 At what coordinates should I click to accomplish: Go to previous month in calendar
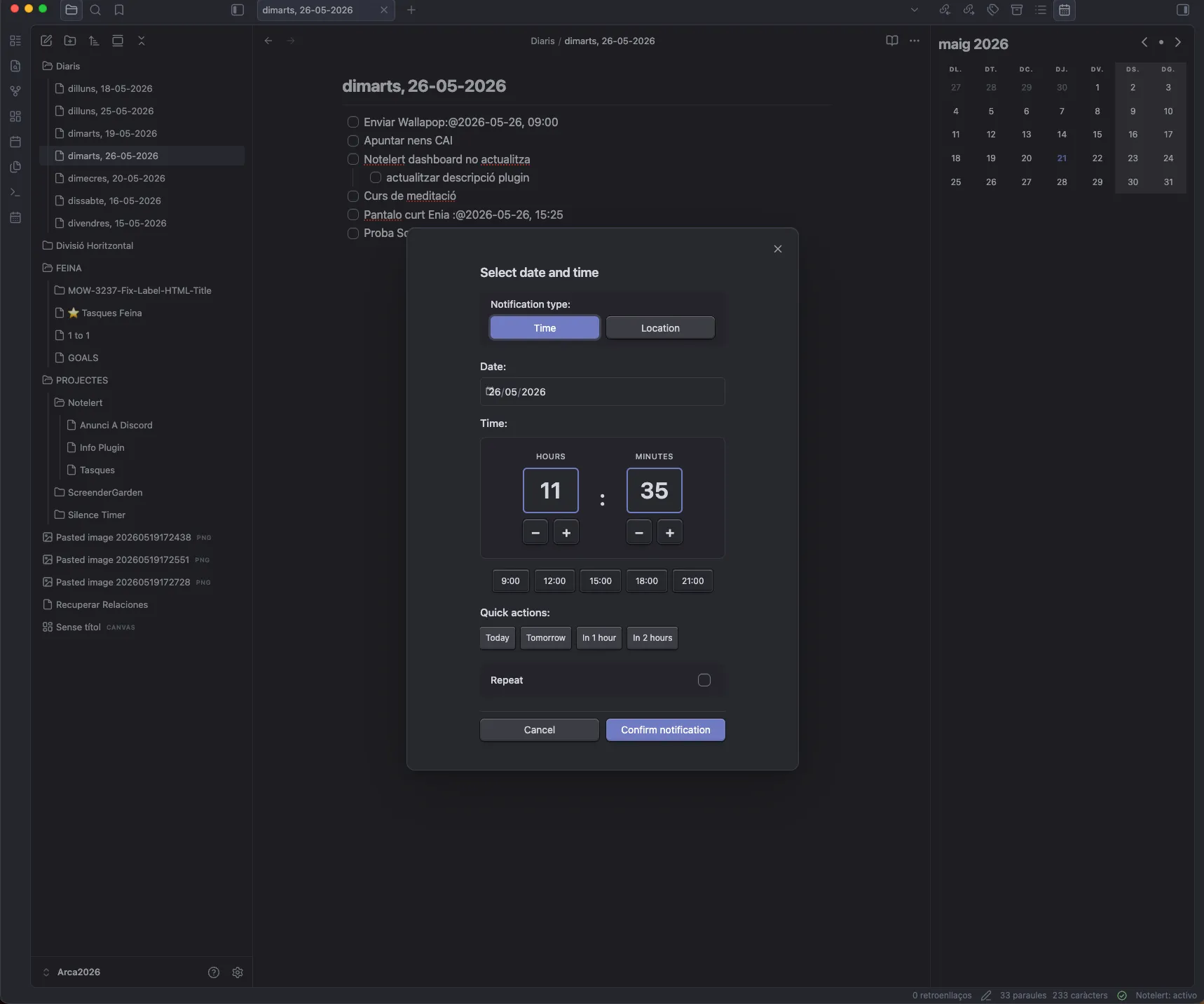click(x=1144, y=42)
